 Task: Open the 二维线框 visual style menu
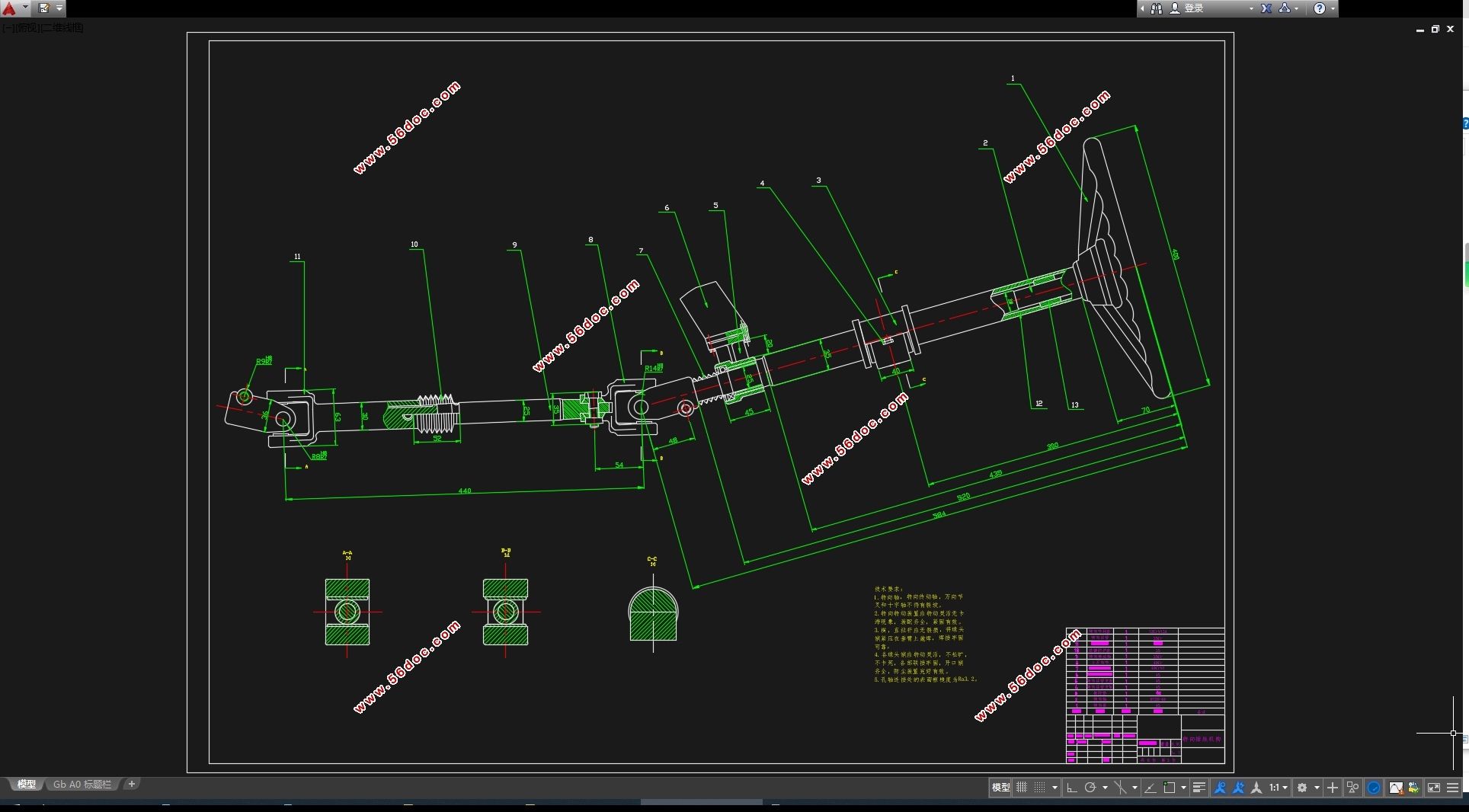(x=62, y=28)
